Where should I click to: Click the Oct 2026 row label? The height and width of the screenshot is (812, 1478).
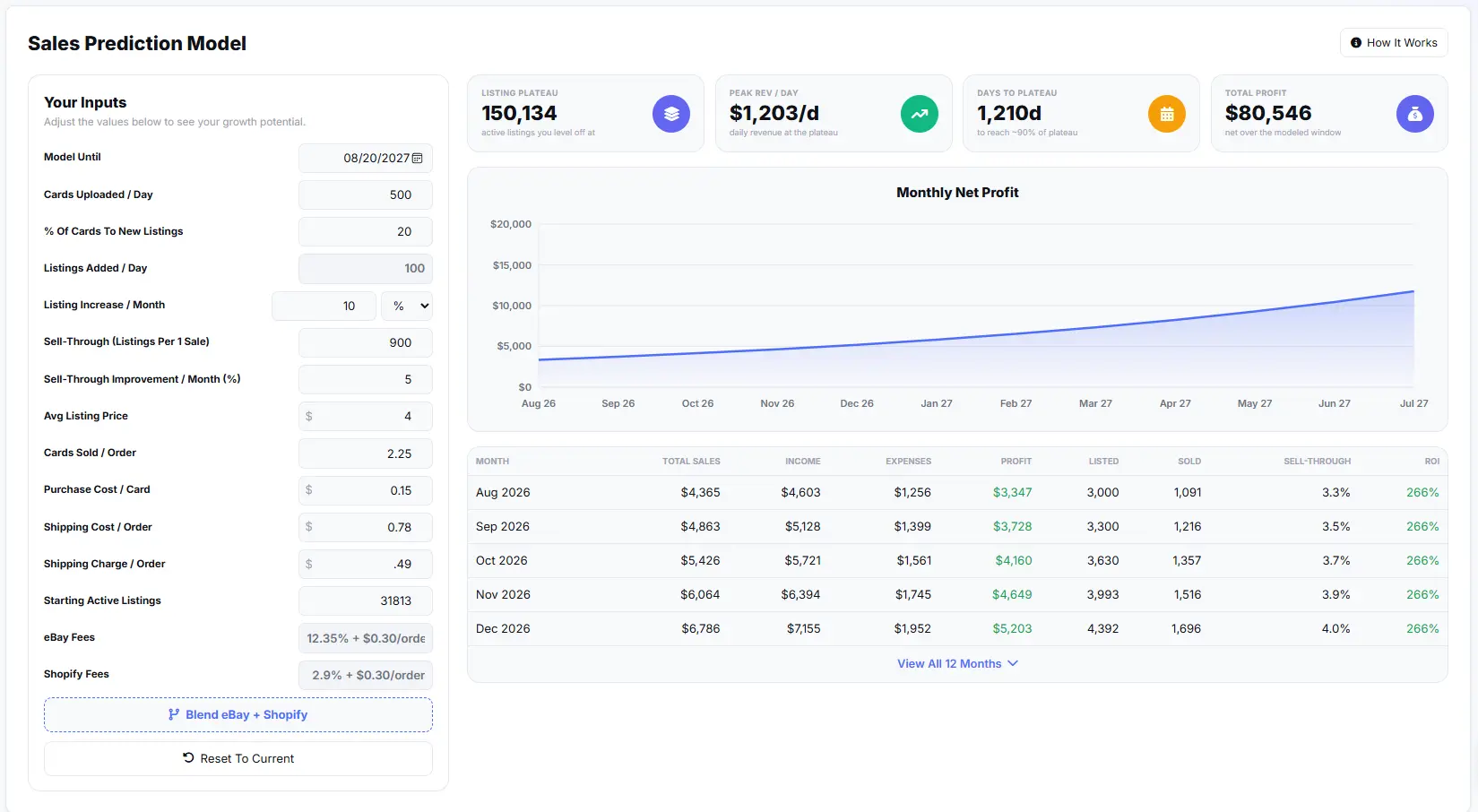[502, 560]
